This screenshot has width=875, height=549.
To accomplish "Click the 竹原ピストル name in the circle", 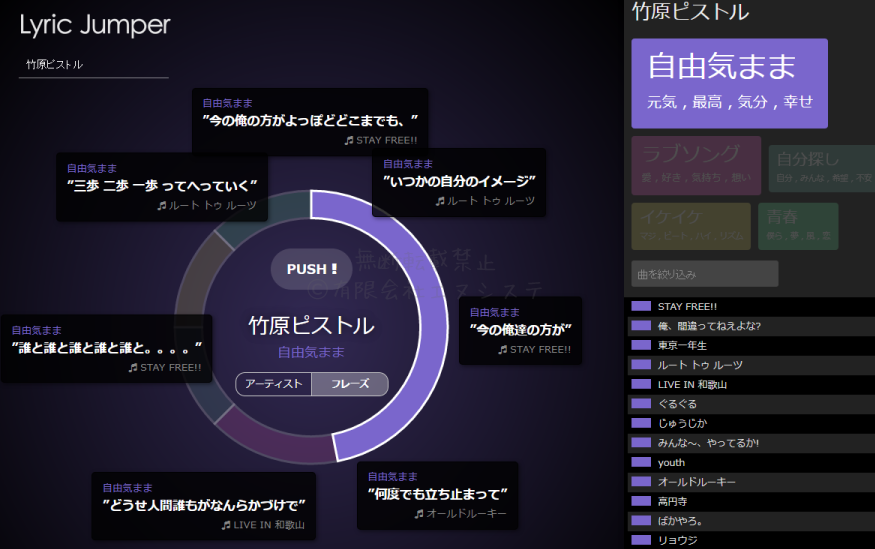I will click(x=311, y=326).
